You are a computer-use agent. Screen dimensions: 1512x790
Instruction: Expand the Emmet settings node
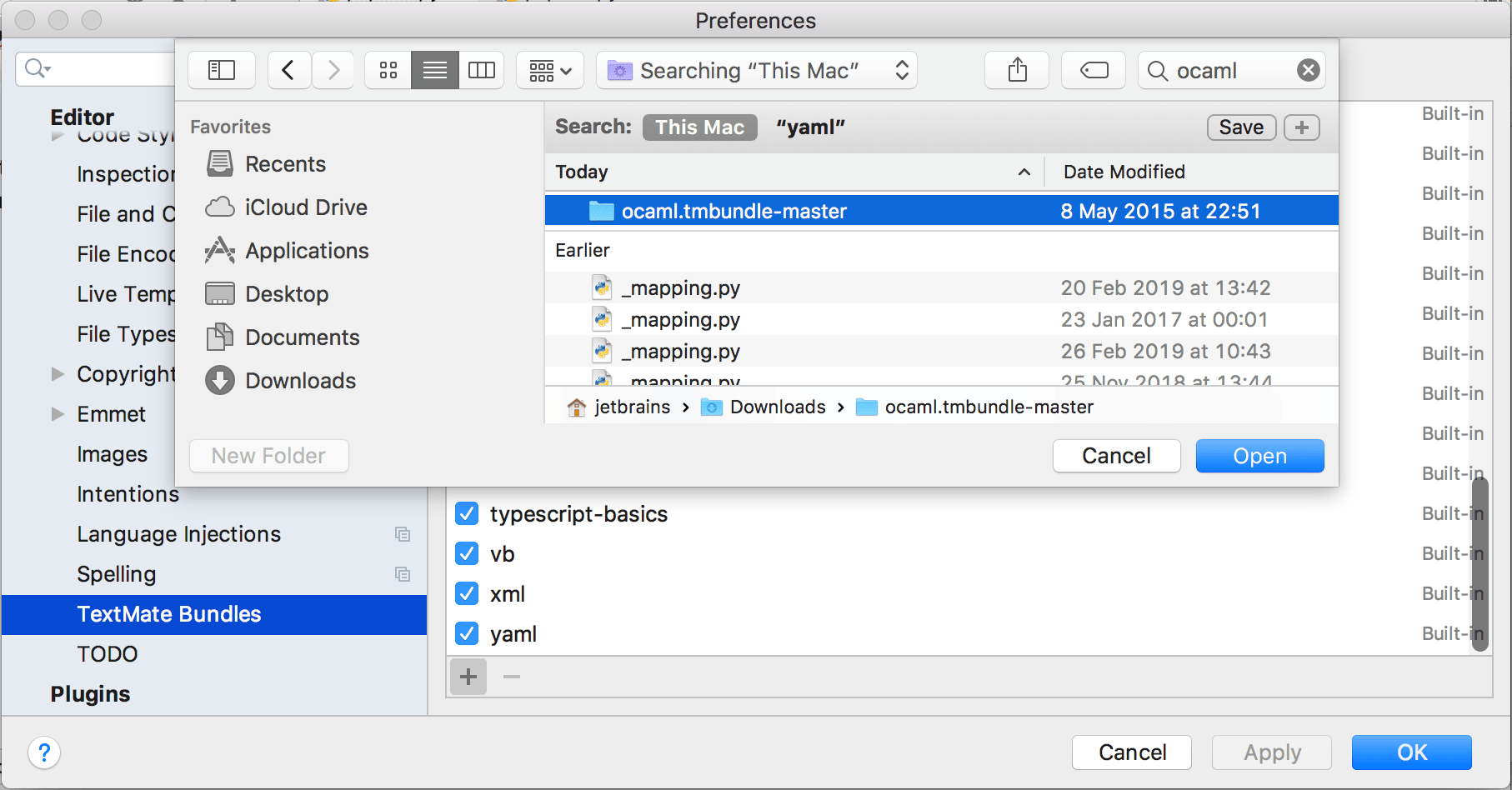[x=58, y=414]
